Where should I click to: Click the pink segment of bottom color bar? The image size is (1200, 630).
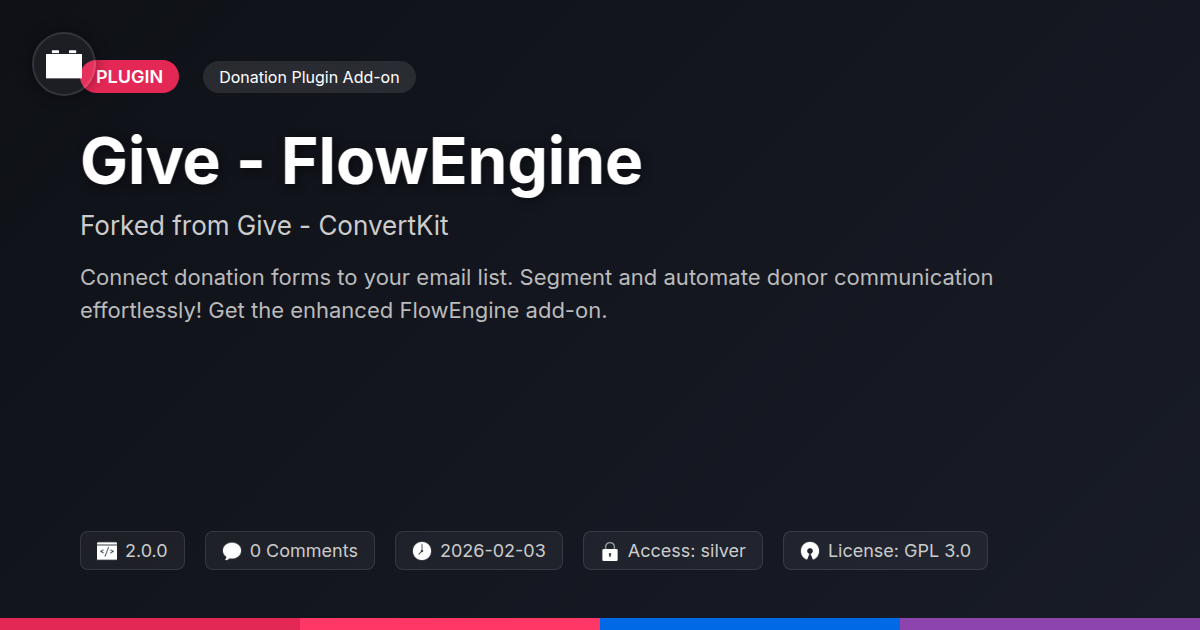[450, 623]
